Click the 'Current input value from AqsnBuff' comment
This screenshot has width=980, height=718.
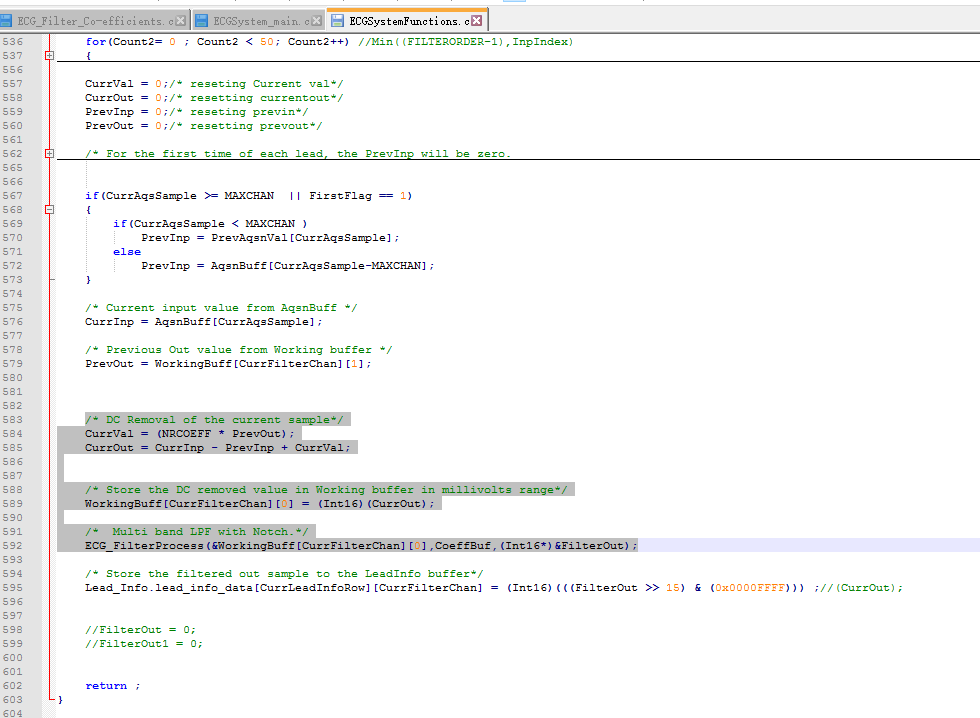(221, 307)
